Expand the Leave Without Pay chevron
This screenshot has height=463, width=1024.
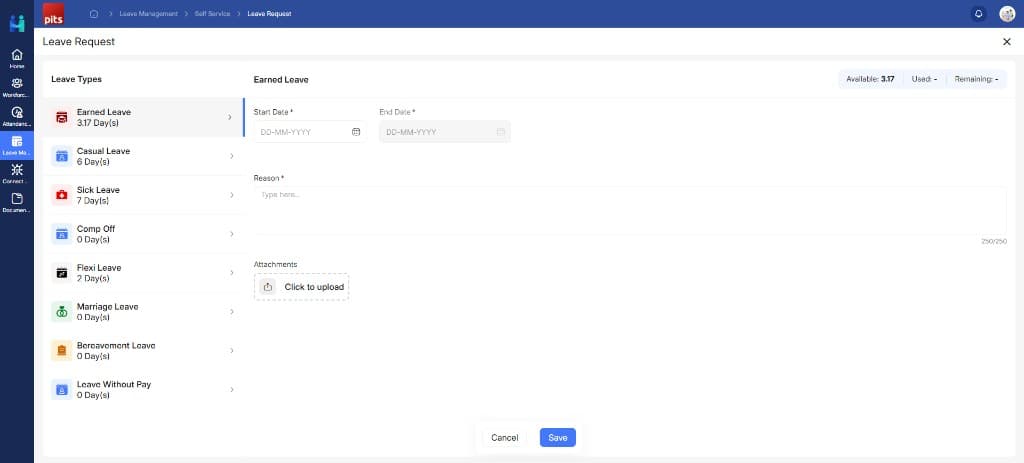click(232, 389)
